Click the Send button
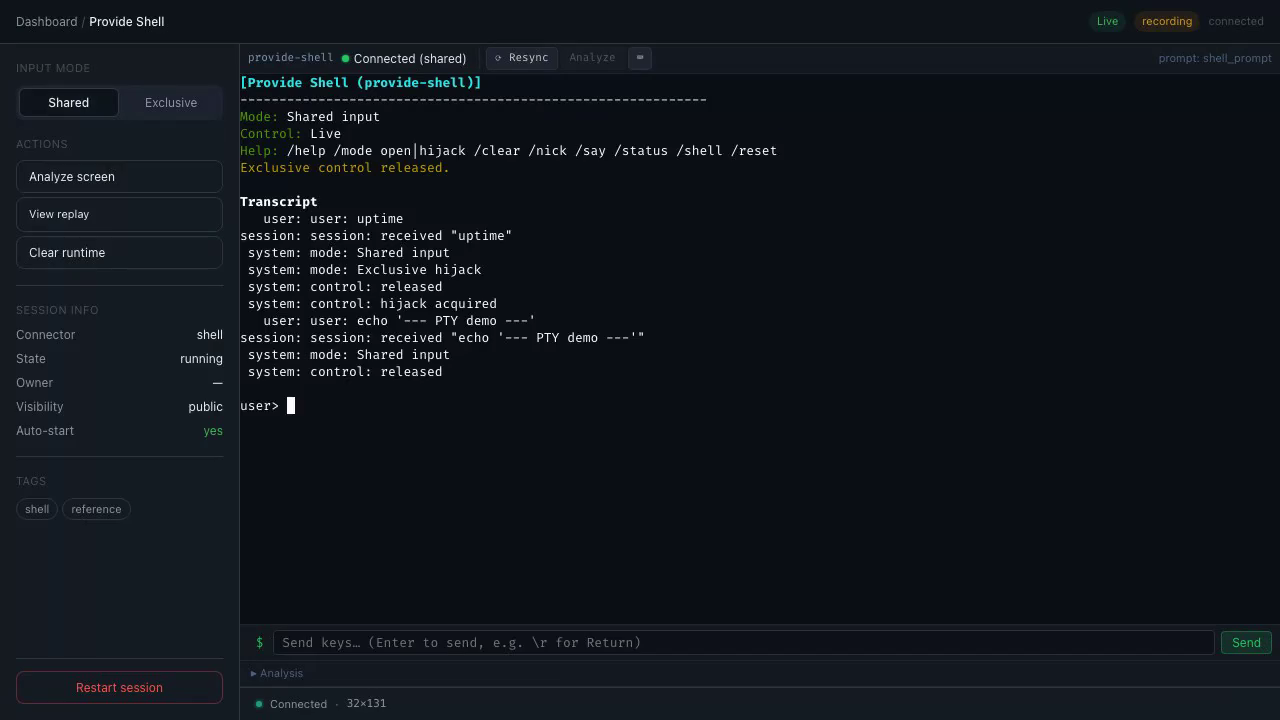The image size is (1280, 720). [x=1246, y=643]
